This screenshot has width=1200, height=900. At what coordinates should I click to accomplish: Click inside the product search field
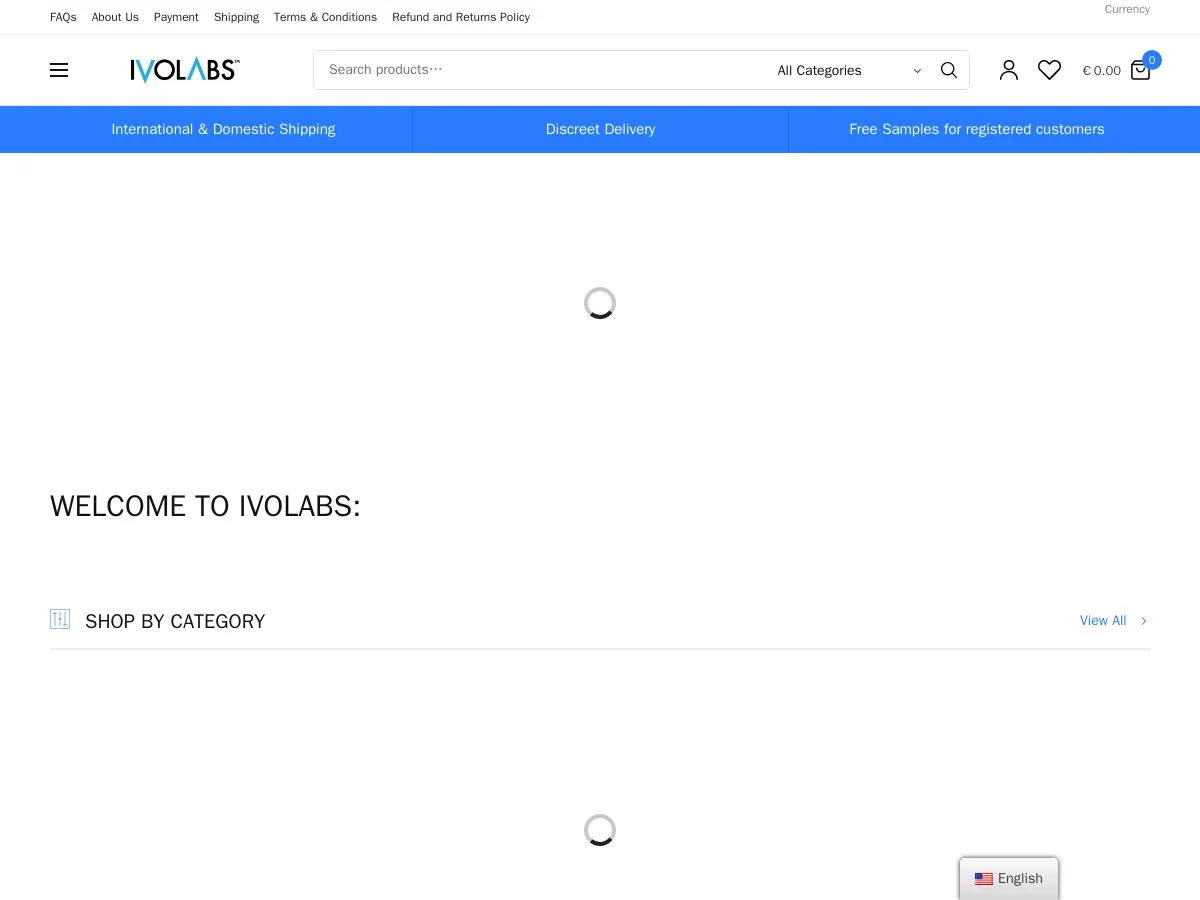(x=500, y=70)
